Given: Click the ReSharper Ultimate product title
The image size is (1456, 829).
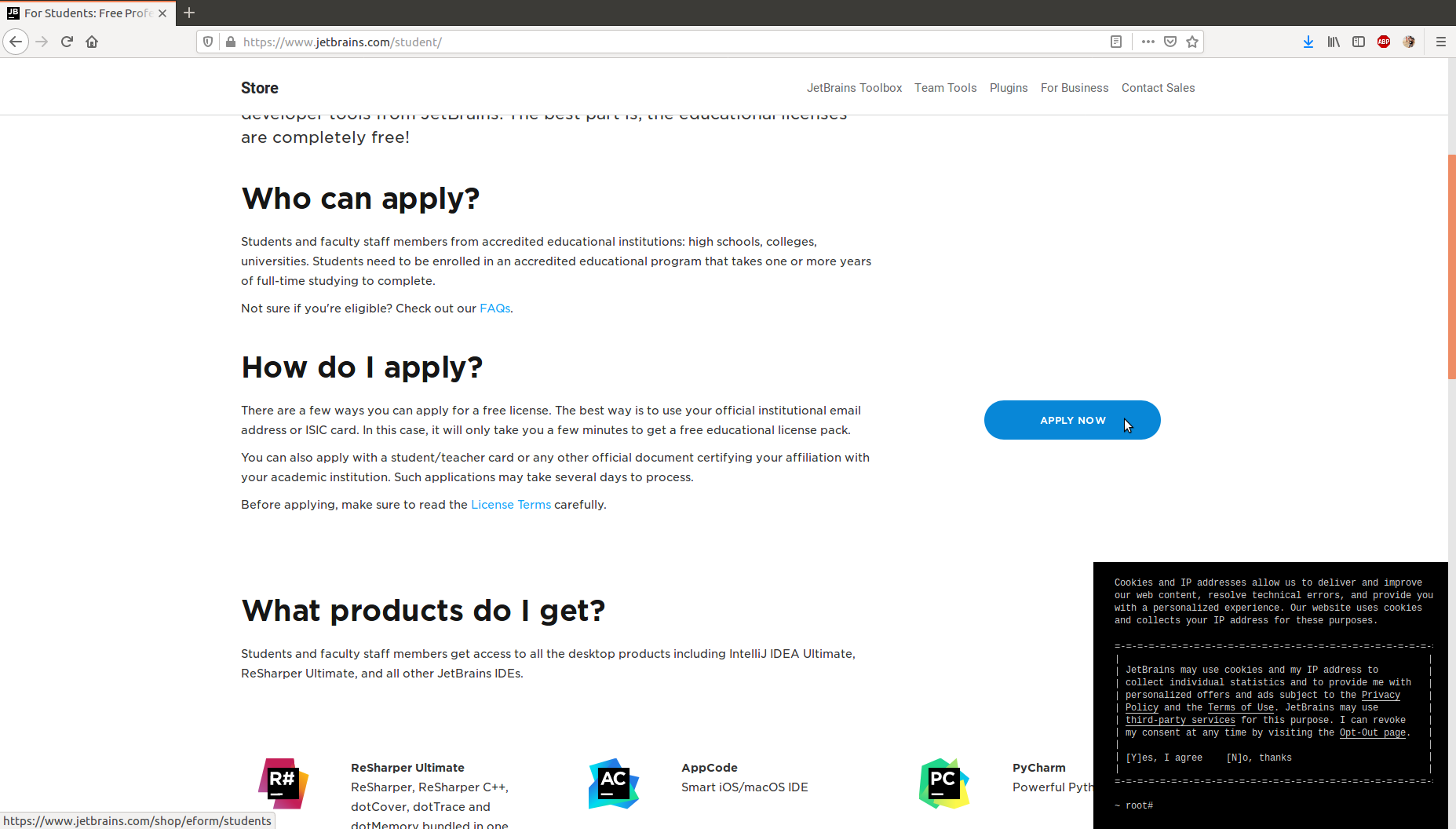Looking at the screenshot, I should pyautogui.click(x=407, y=768).
